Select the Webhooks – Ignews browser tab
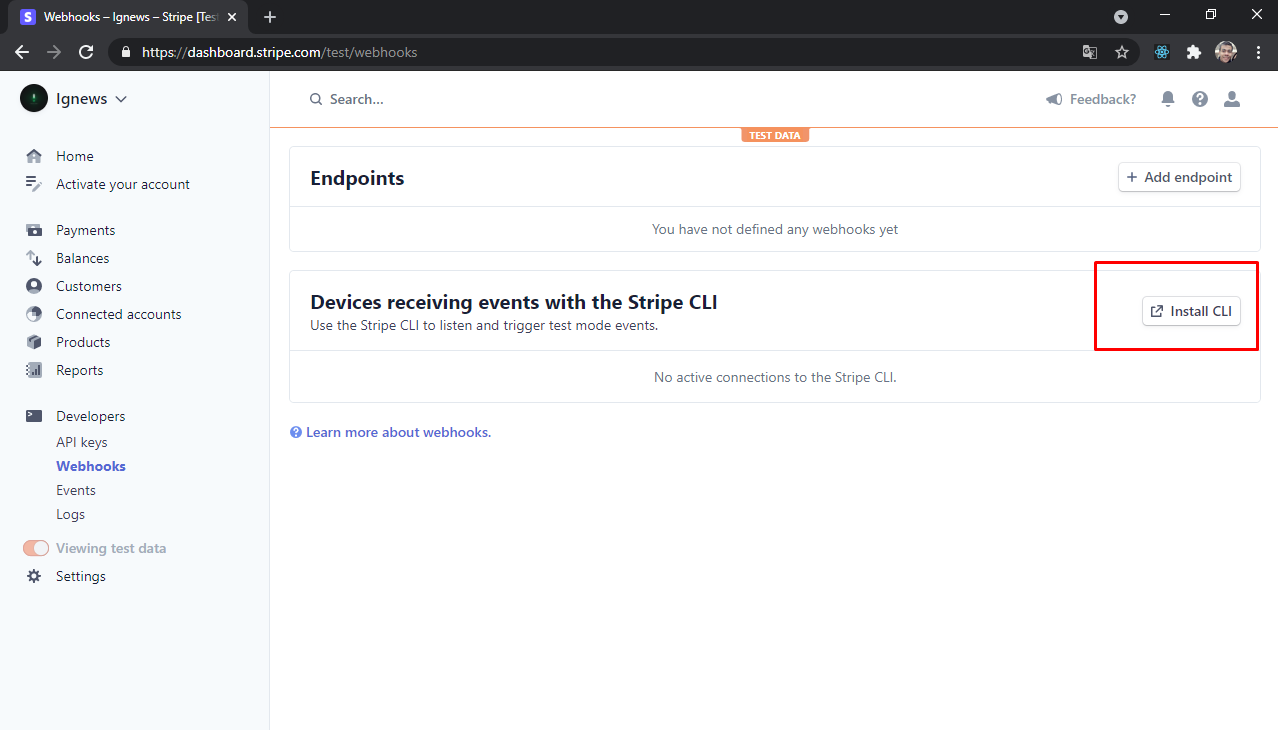The image size is (1278, 730). tap(128, 17)
